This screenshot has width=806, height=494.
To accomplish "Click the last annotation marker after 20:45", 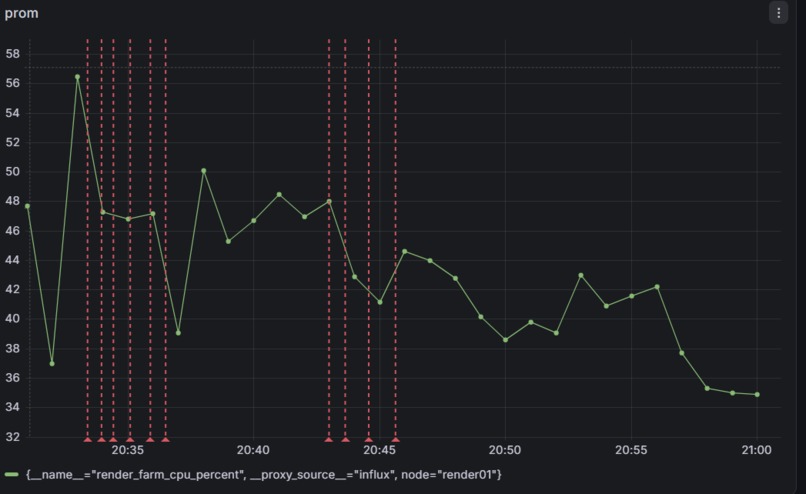I will (395, 440).
